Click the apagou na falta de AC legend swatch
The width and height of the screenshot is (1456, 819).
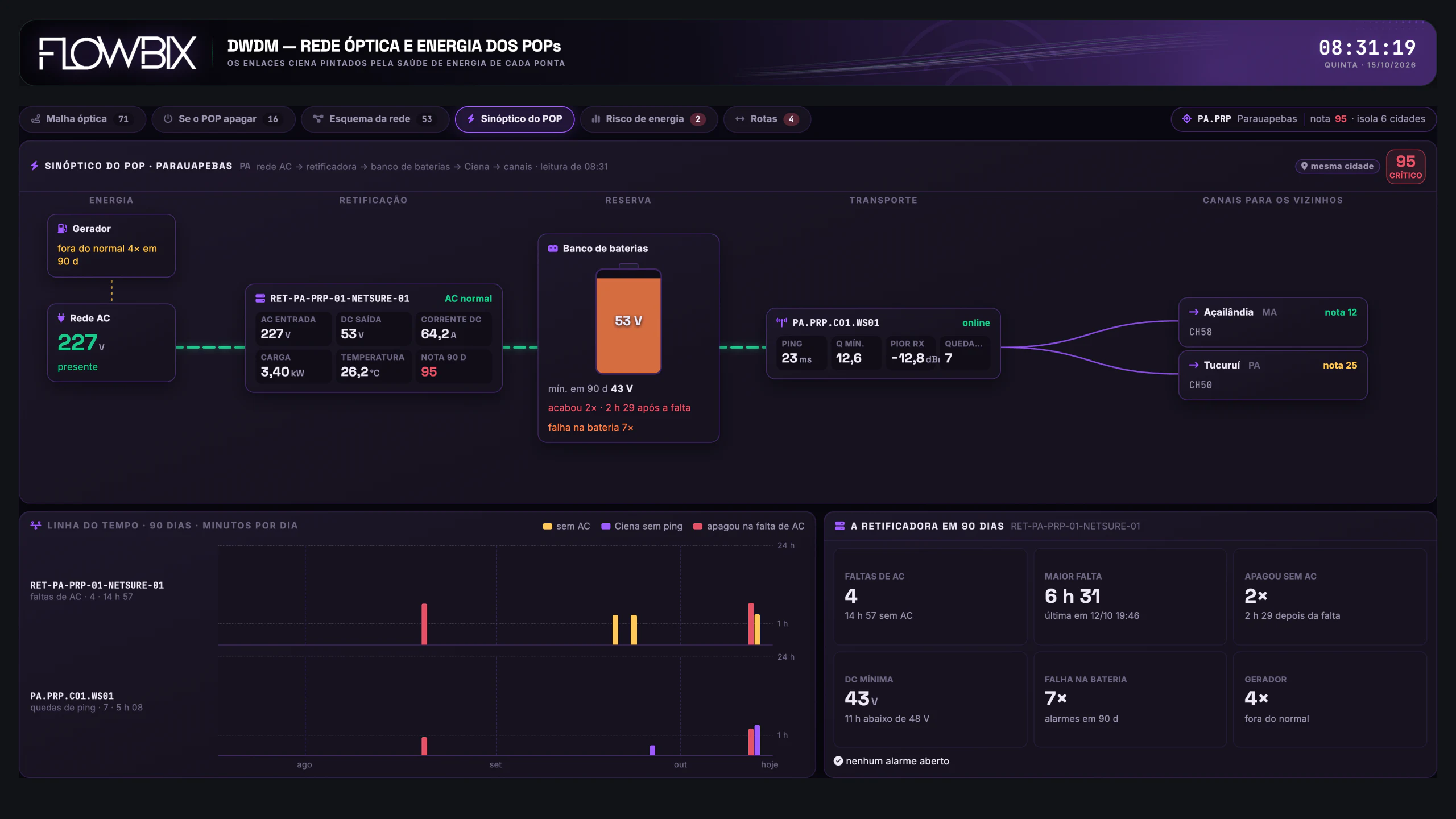(698, 527)
